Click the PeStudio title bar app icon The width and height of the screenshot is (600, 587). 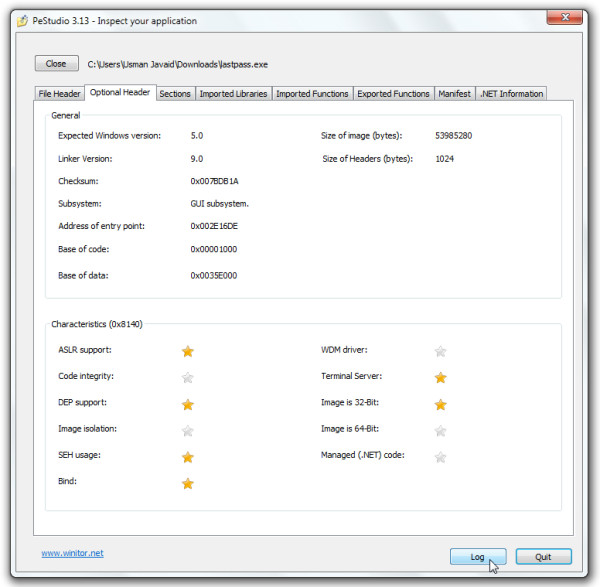[23, 21]
